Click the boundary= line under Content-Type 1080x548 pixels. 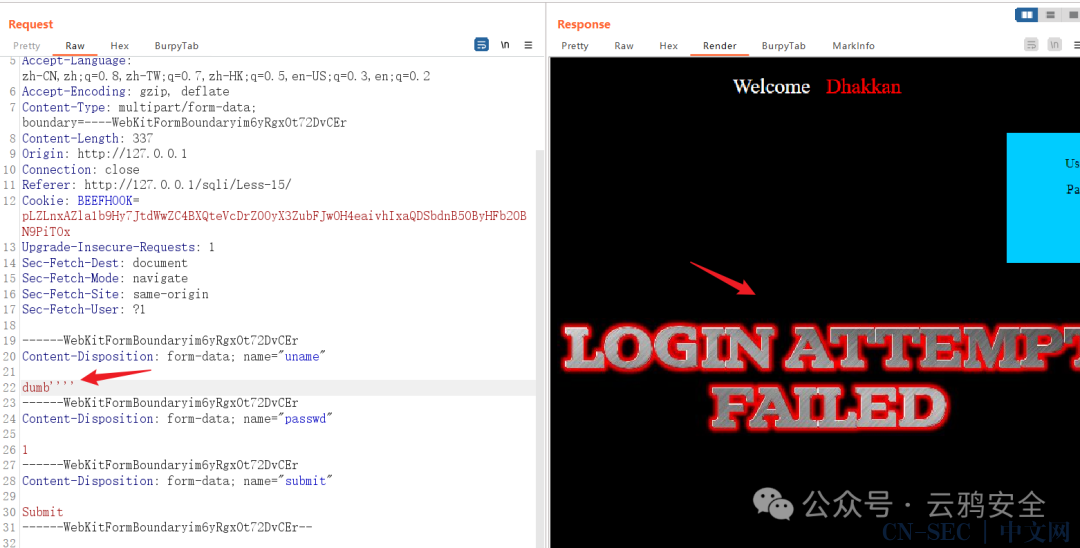184,123
